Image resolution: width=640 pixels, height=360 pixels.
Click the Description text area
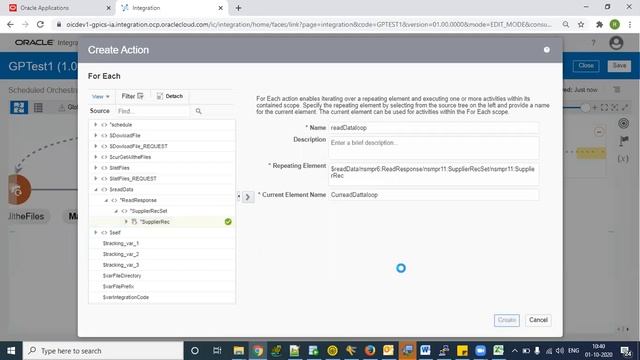(x=433, y=147)
